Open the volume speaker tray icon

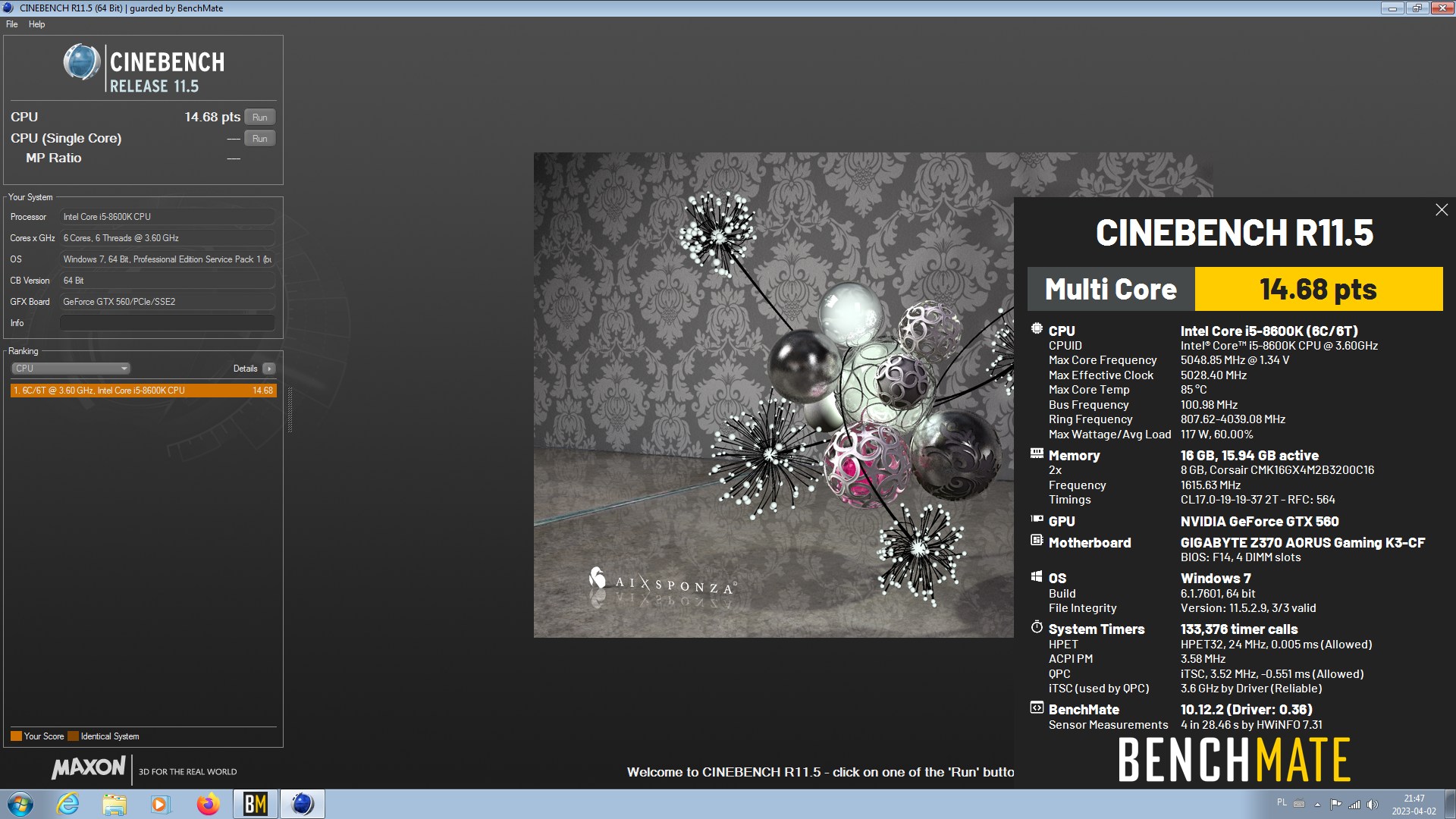tap(1372, 805)
